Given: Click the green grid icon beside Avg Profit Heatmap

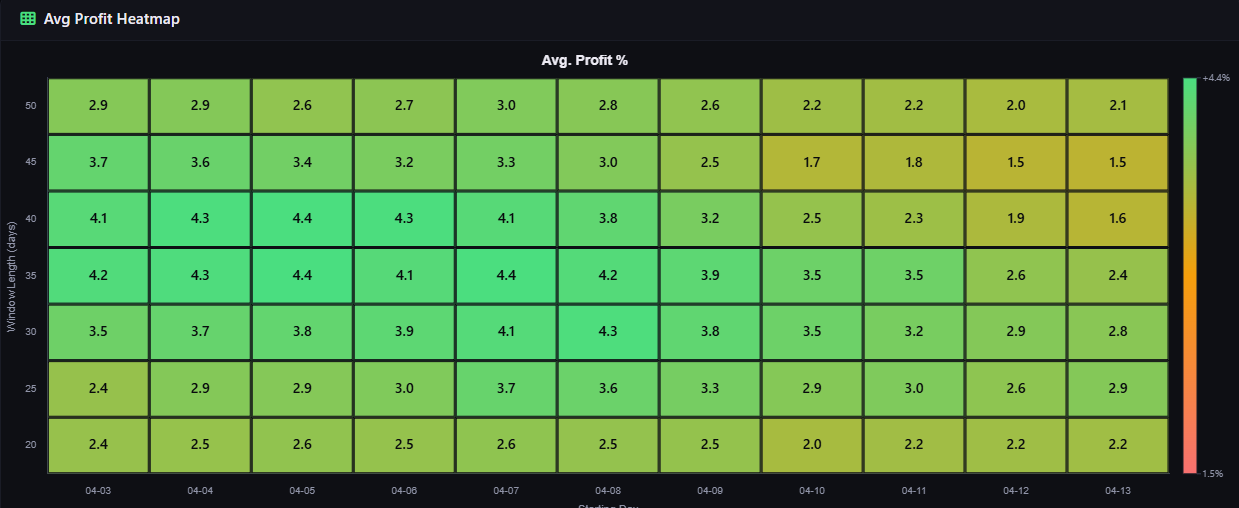Looking at the screenshot, I should click(28, 19).
